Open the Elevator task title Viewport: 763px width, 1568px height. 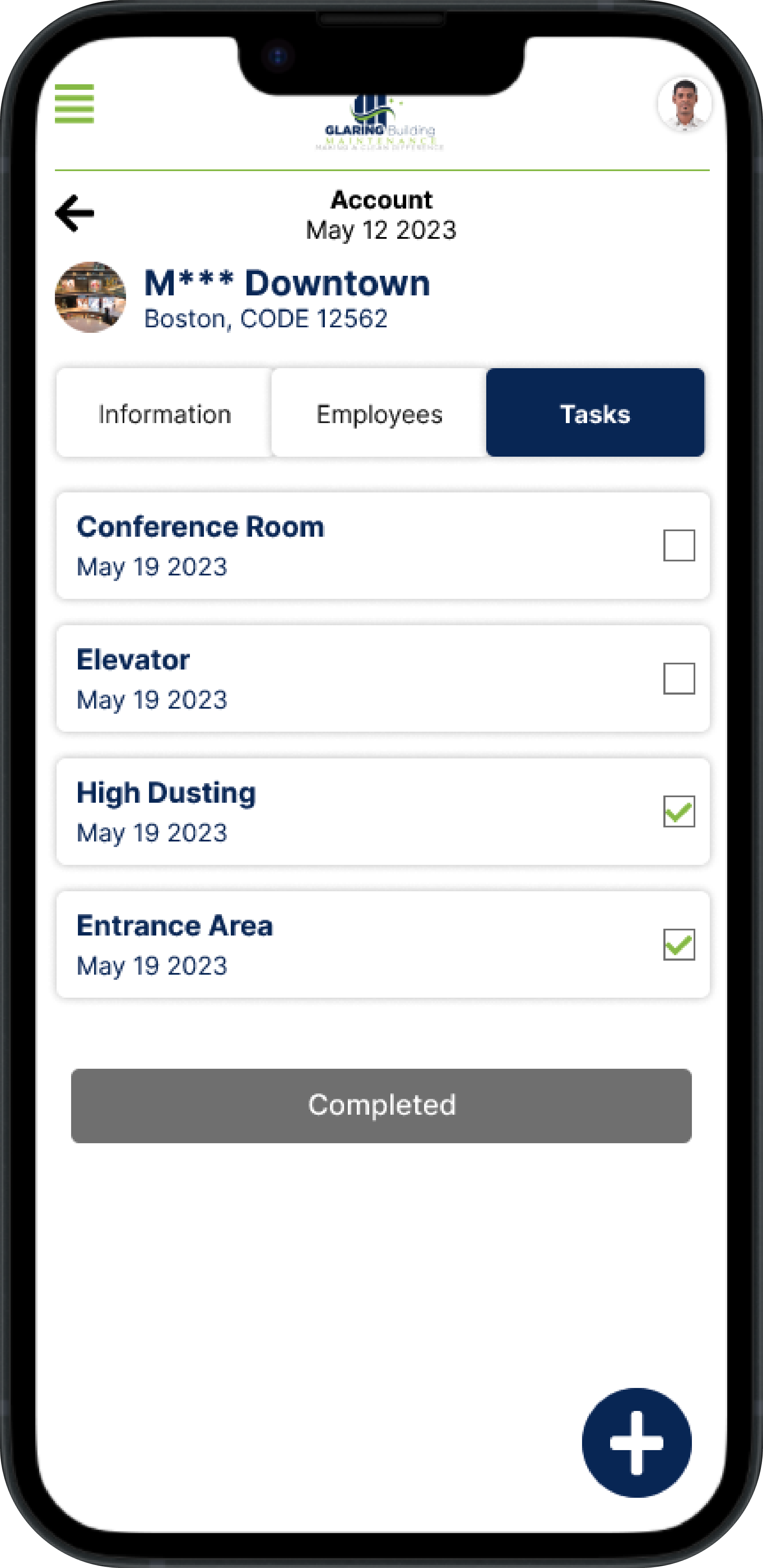[133, 660]
